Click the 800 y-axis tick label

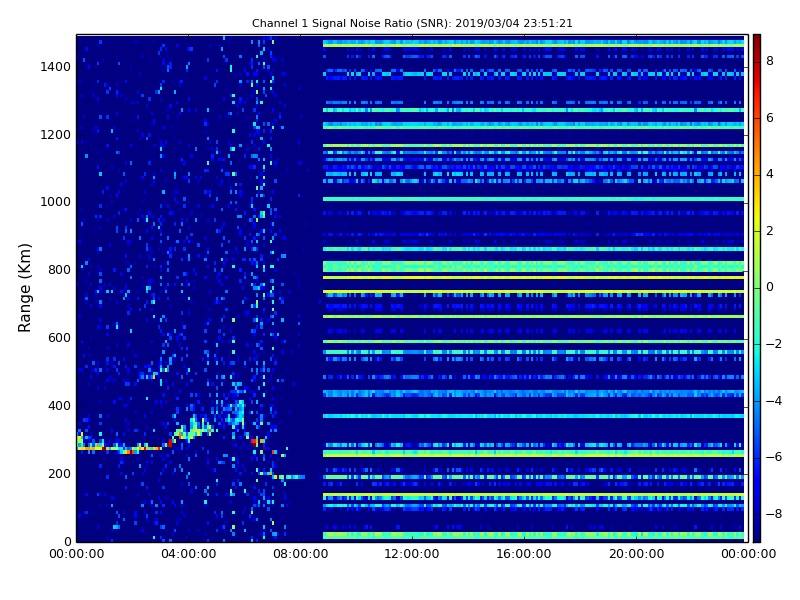59,270
